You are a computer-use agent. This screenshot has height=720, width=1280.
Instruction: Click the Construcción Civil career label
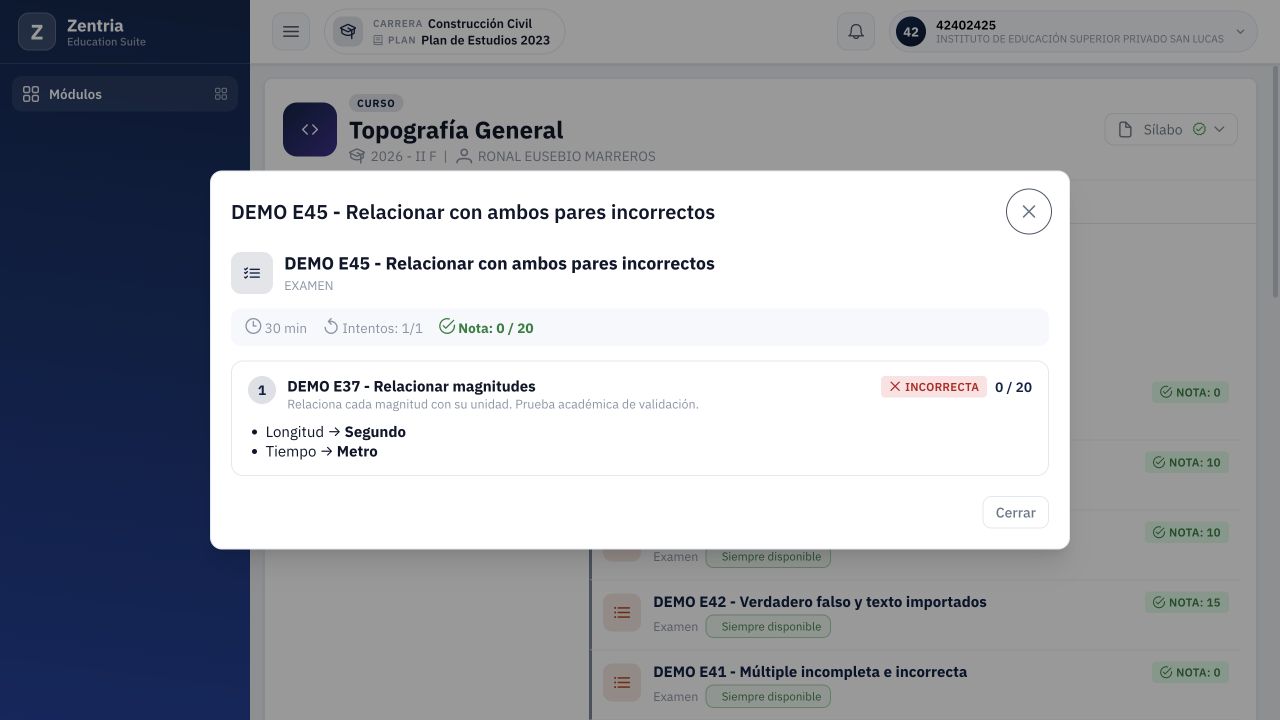[x=480, y=23]
